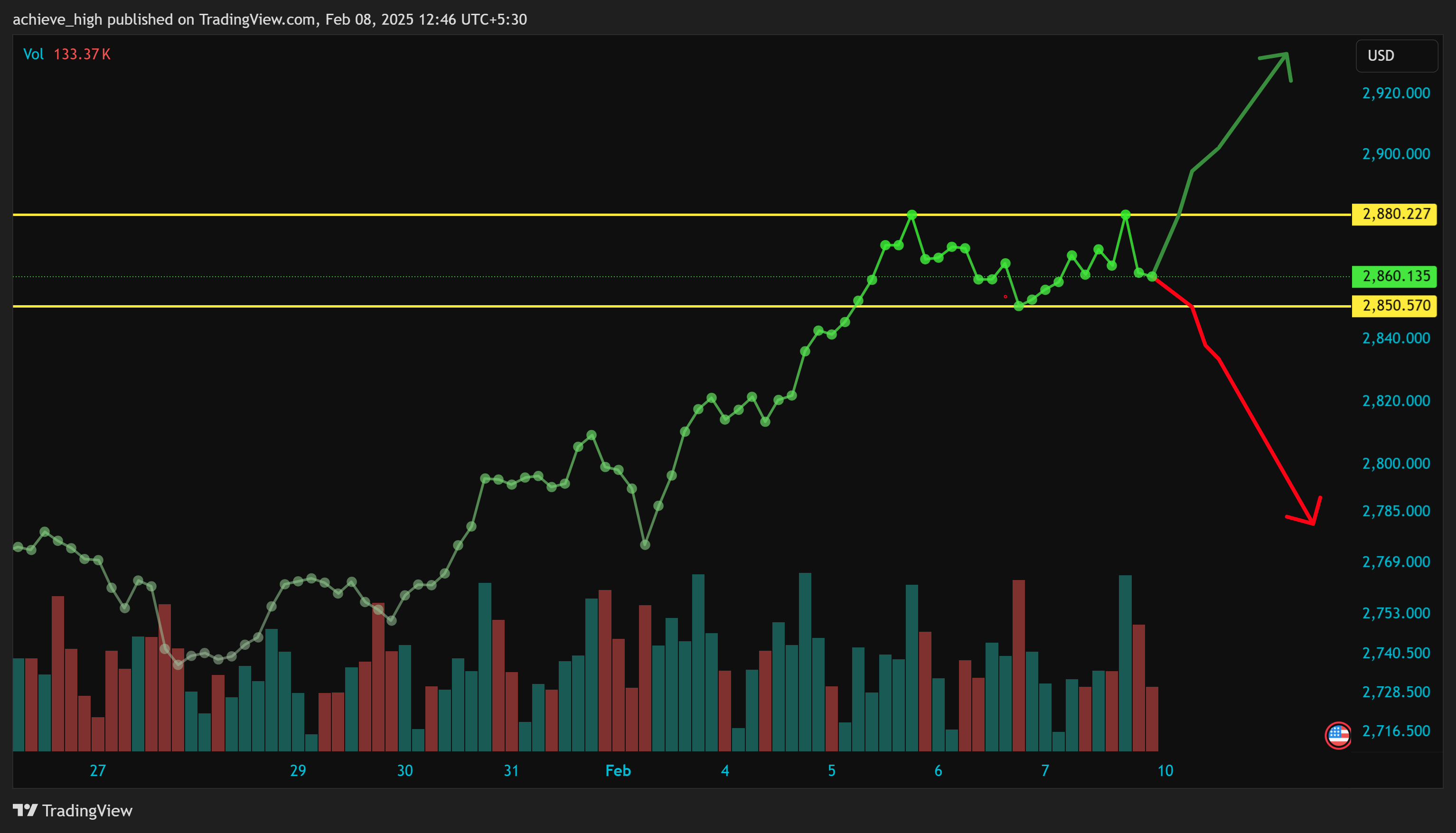Click the 2,728.500 price axis label
The height and width of the screenshot is (833, 1456).
(x=1396, y=692)
